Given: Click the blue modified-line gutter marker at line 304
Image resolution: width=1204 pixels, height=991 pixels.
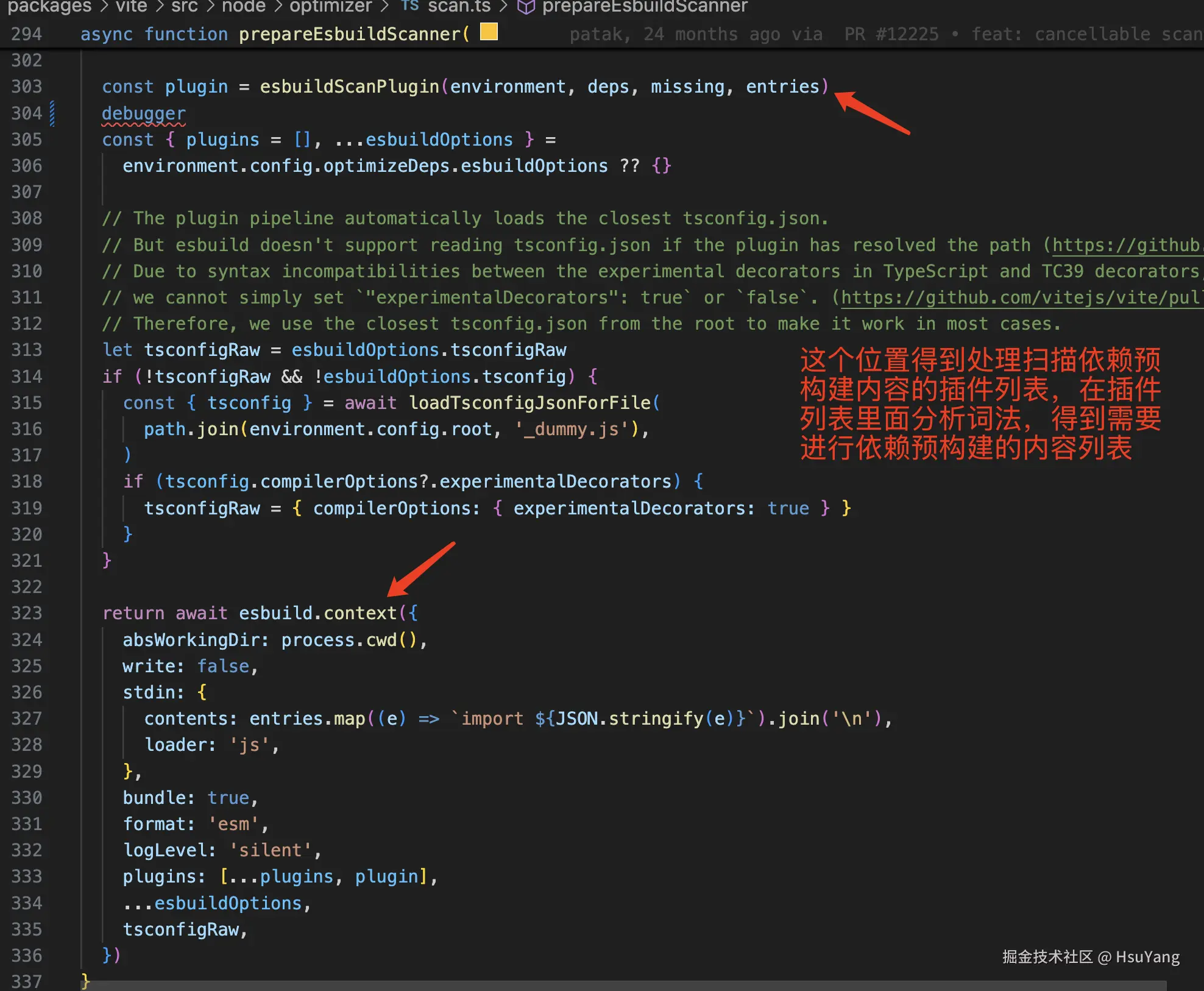Looking at the screenshot, I should click(x=52, y=113).
